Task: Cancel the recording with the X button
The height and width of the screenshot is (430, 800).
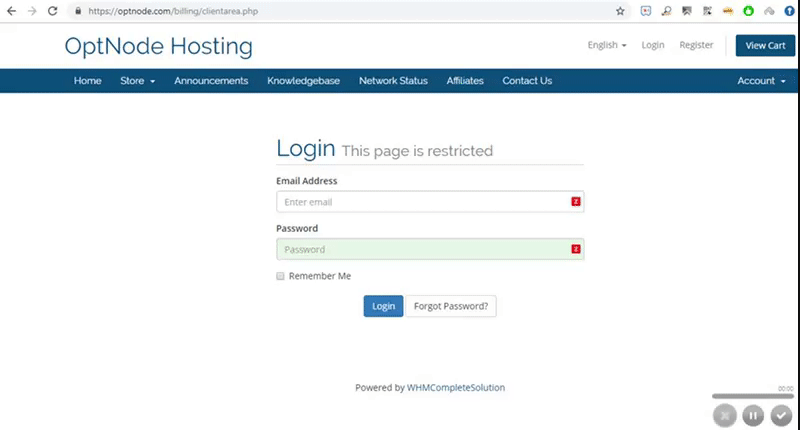Action: click(x=725, y=416)
